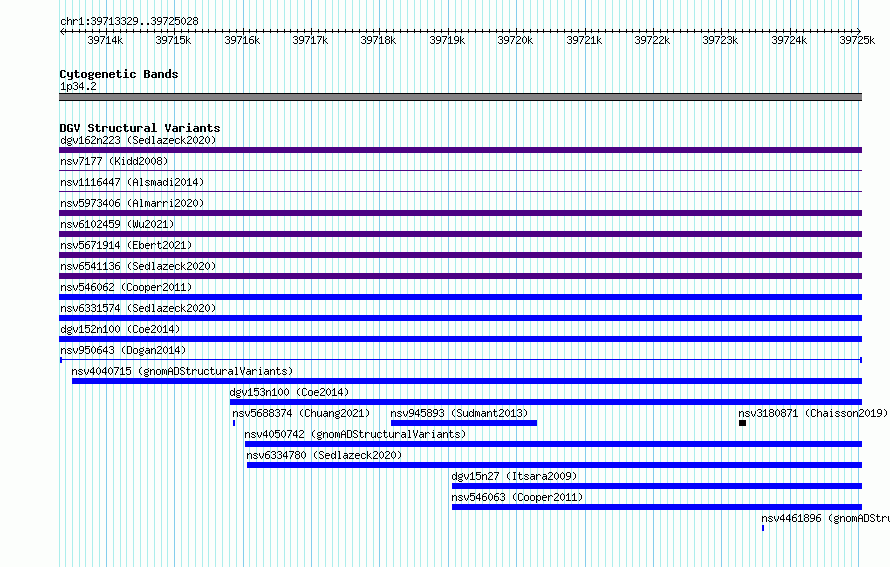
Task: Open nsv5973406 (Almarri2020) feature
Action: (132, 203)
